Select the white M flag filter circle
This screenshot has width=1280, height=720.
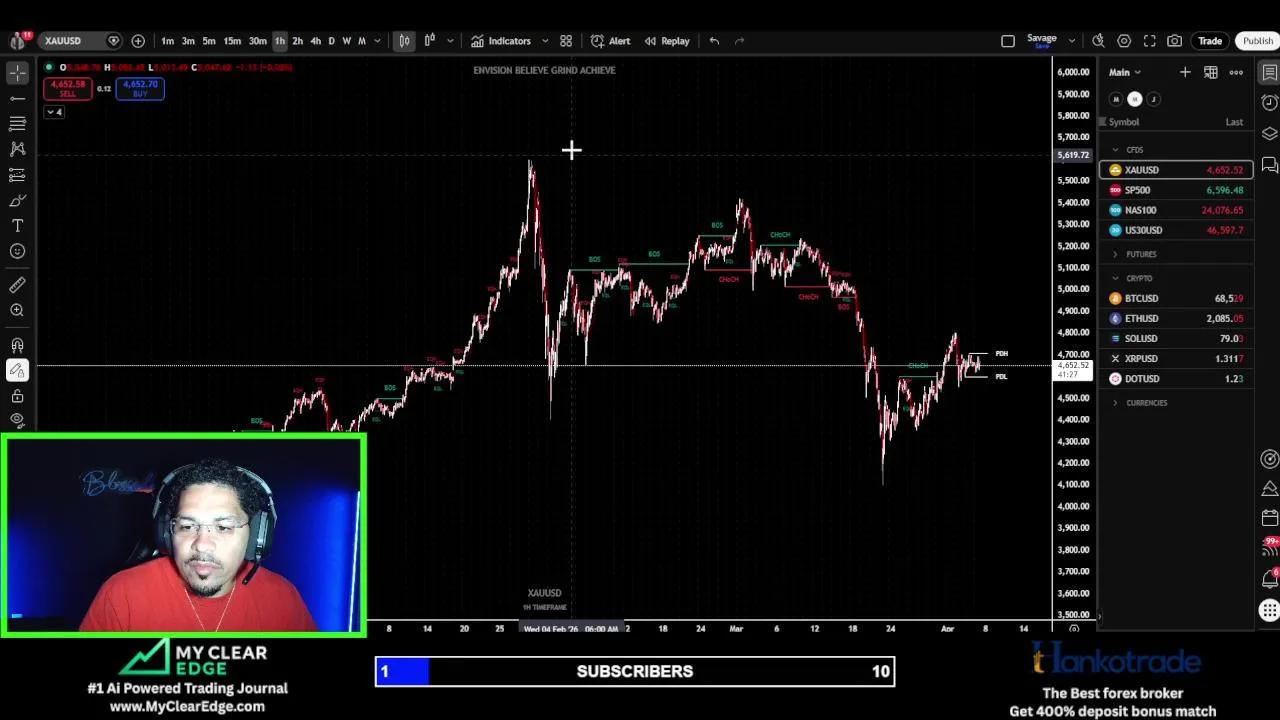tap(1134, 99)
